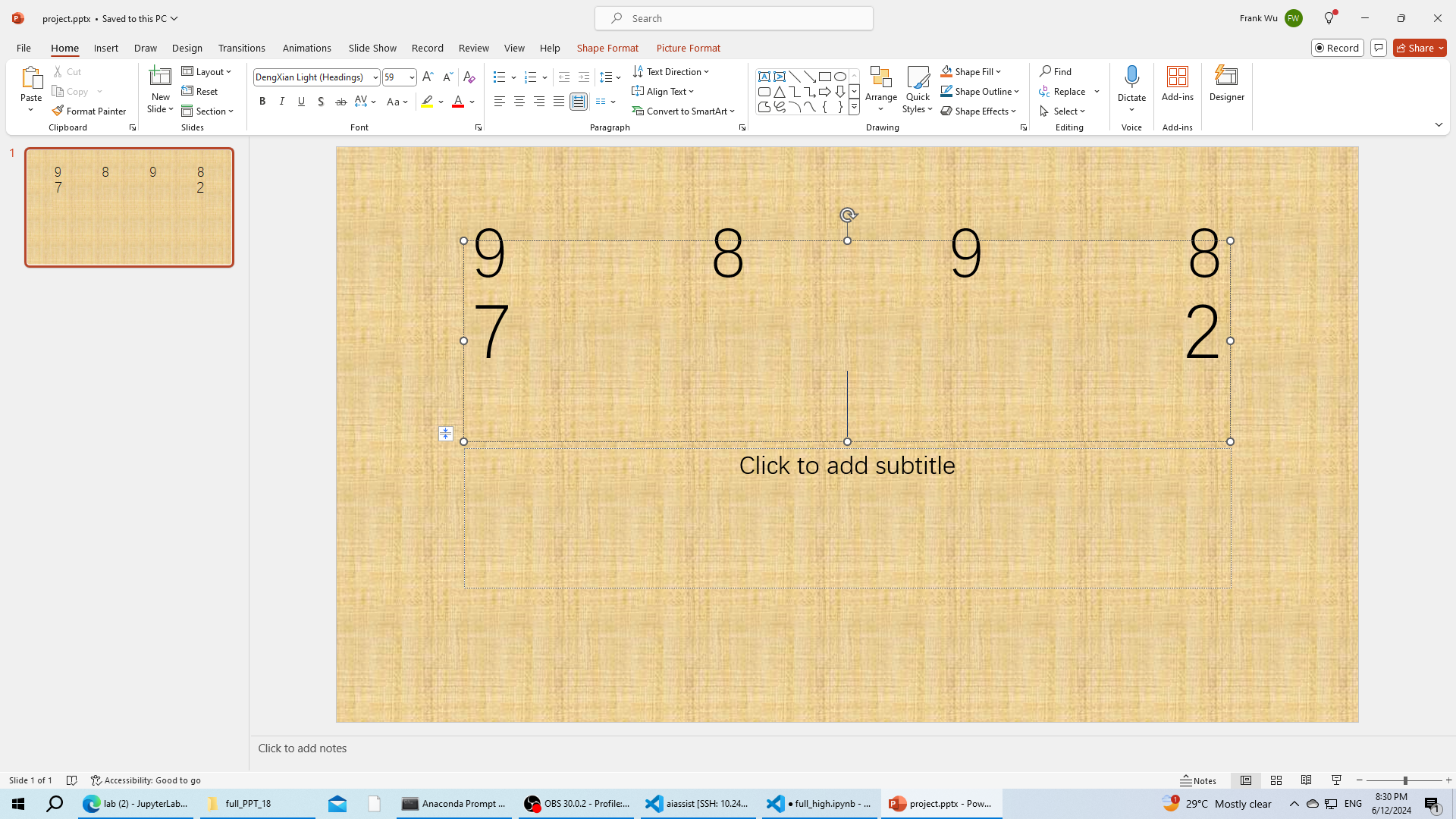Click the Format Painter icon

(x=58, y=111)
